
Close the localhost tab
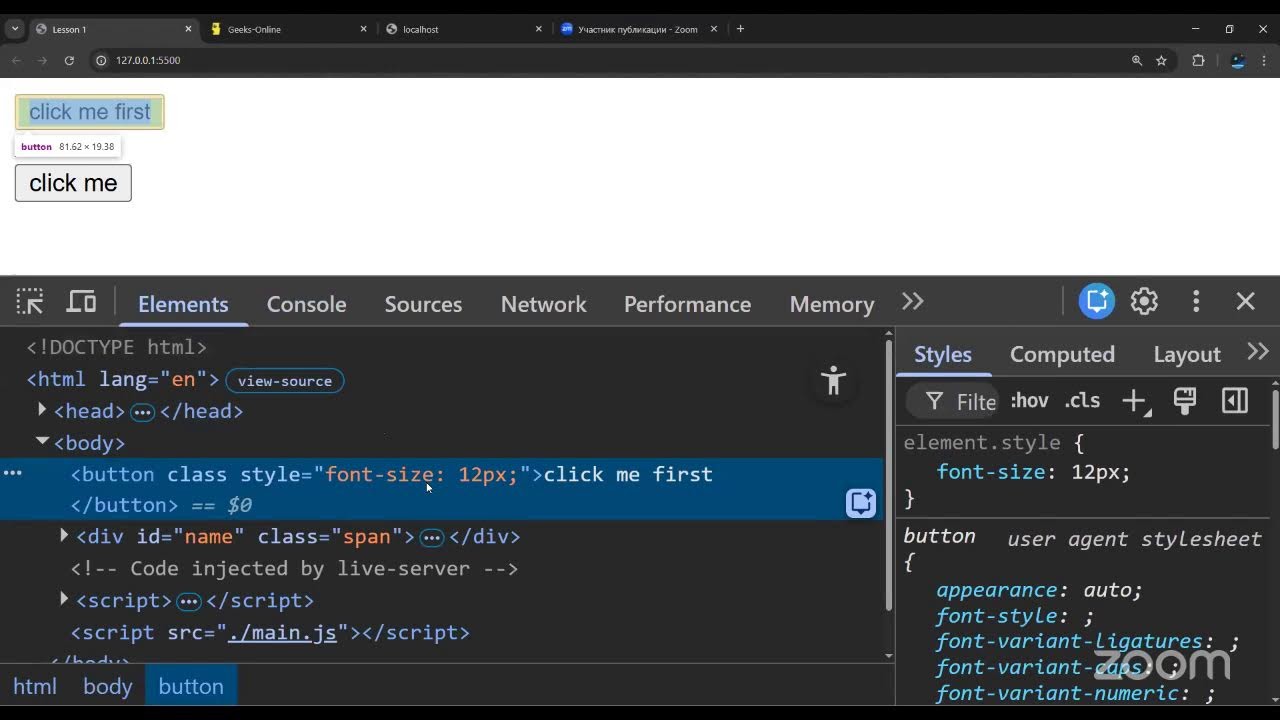[x=539, y=29]
